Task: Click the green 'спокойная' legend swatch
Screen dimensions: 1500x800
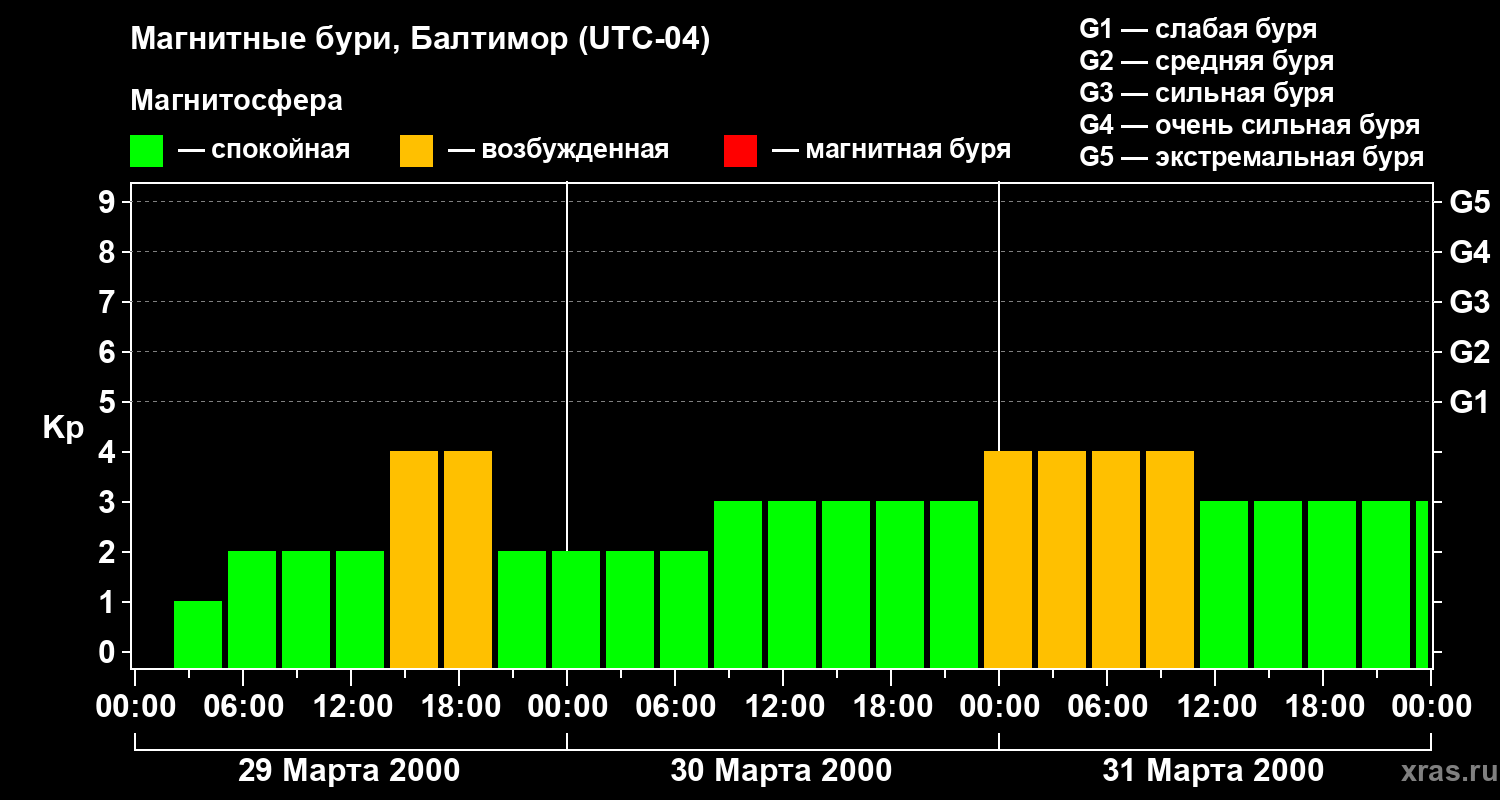Action: click(146, 151)
